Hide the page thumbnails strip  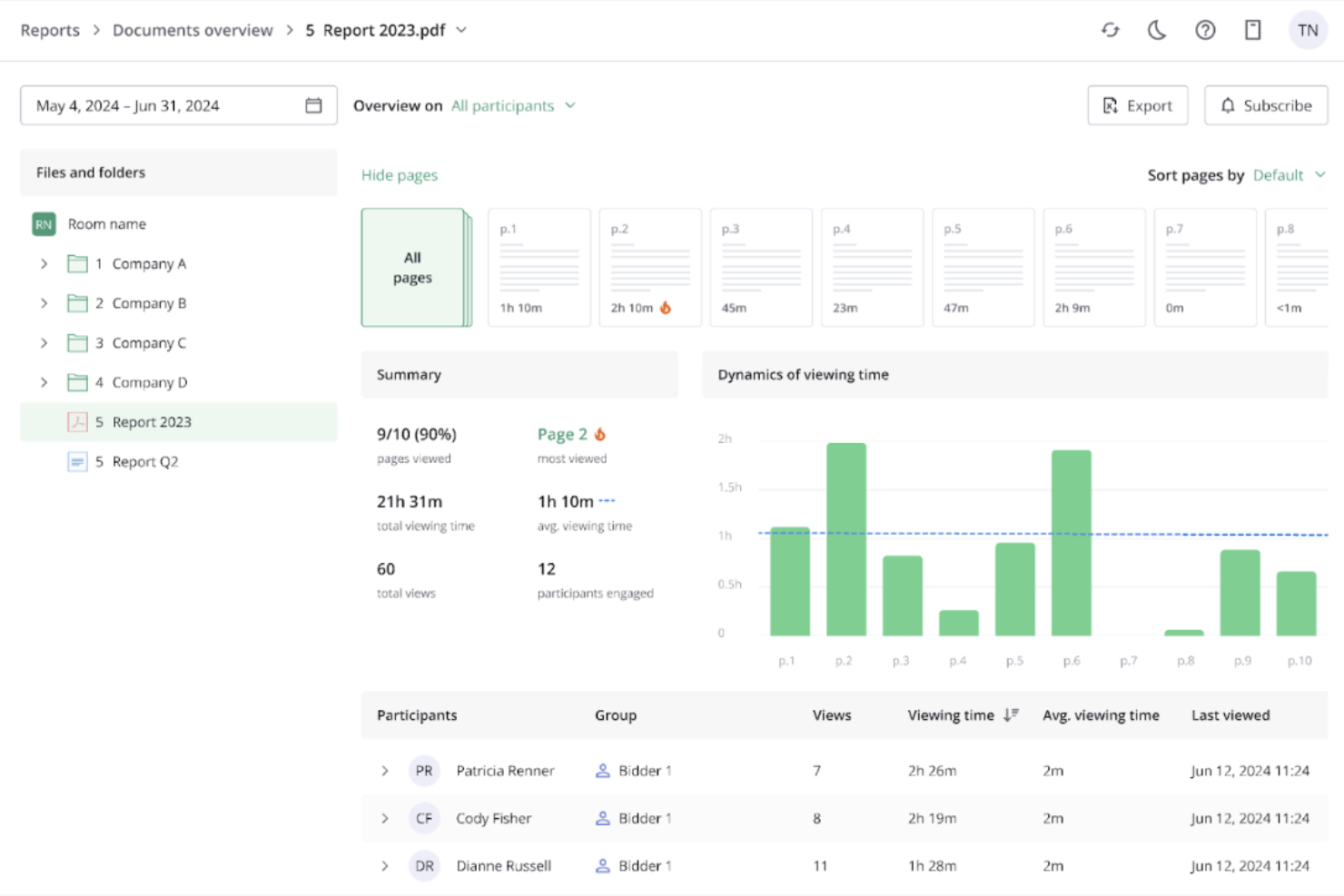tap(400, 174)
